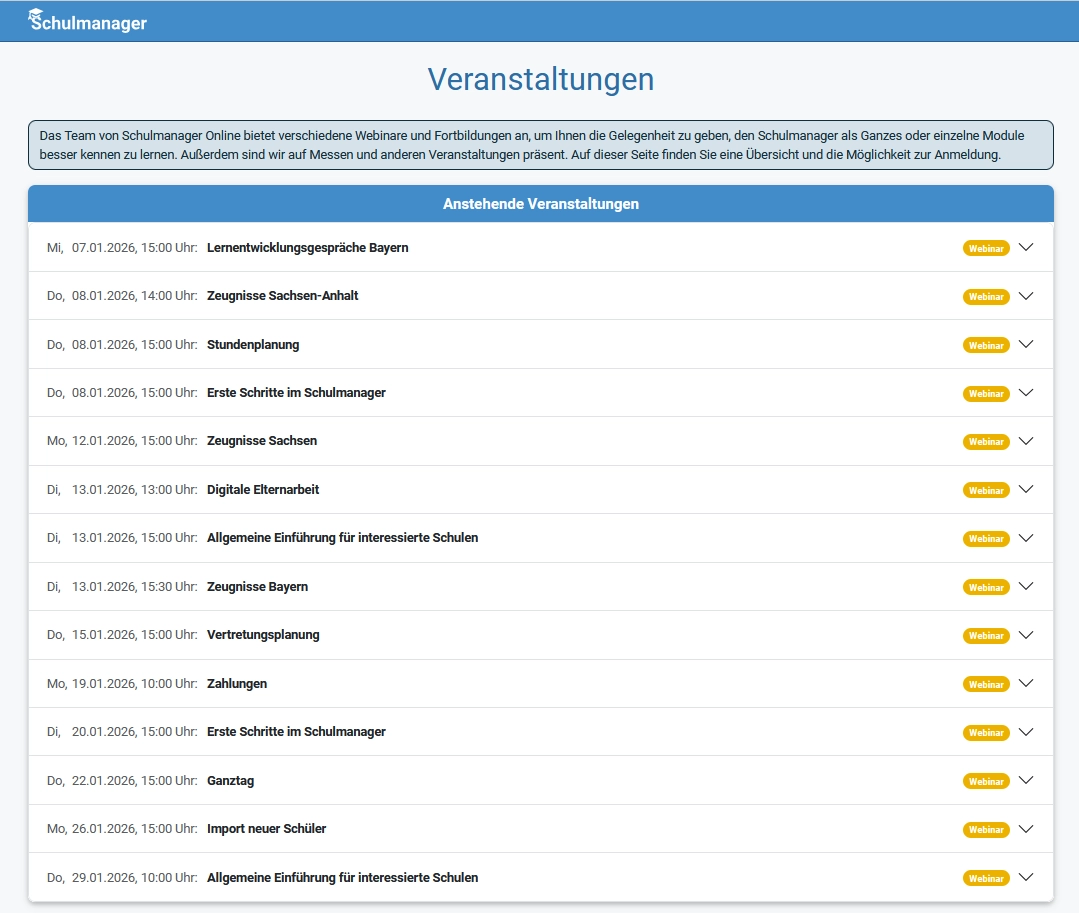The image size is (1079, 913).
Task: Click the Webinar badge next to Zahlungen
Action: click(986, 684)
